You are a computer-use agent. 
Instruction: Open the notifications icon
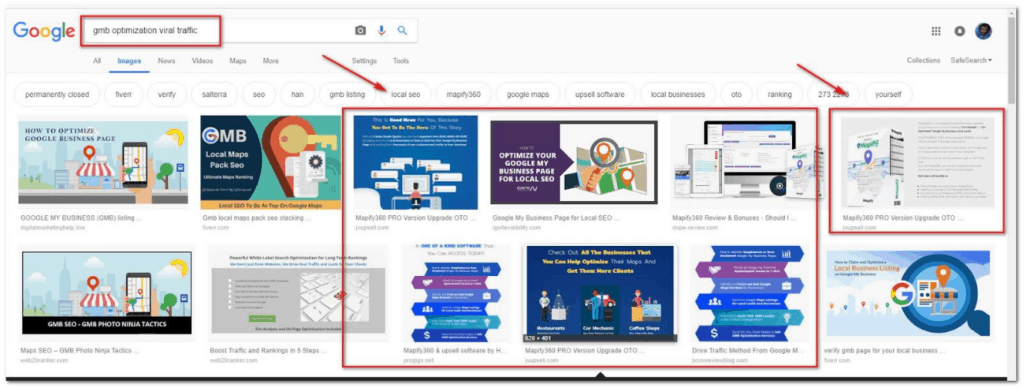tap(959, 31)
